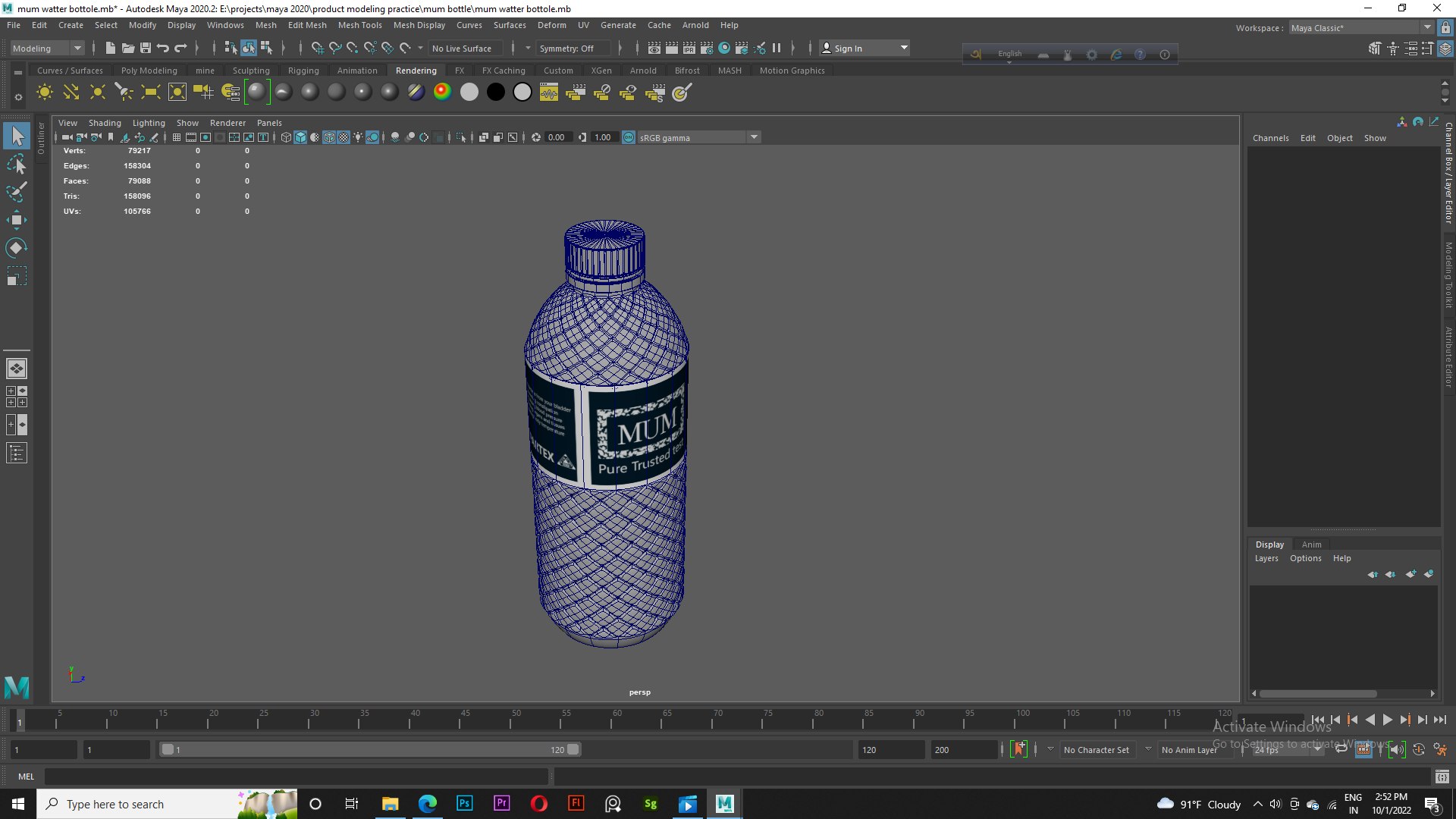
Task: Open the Symmetry: Off dropdown
Action: [x=573, y=48]
